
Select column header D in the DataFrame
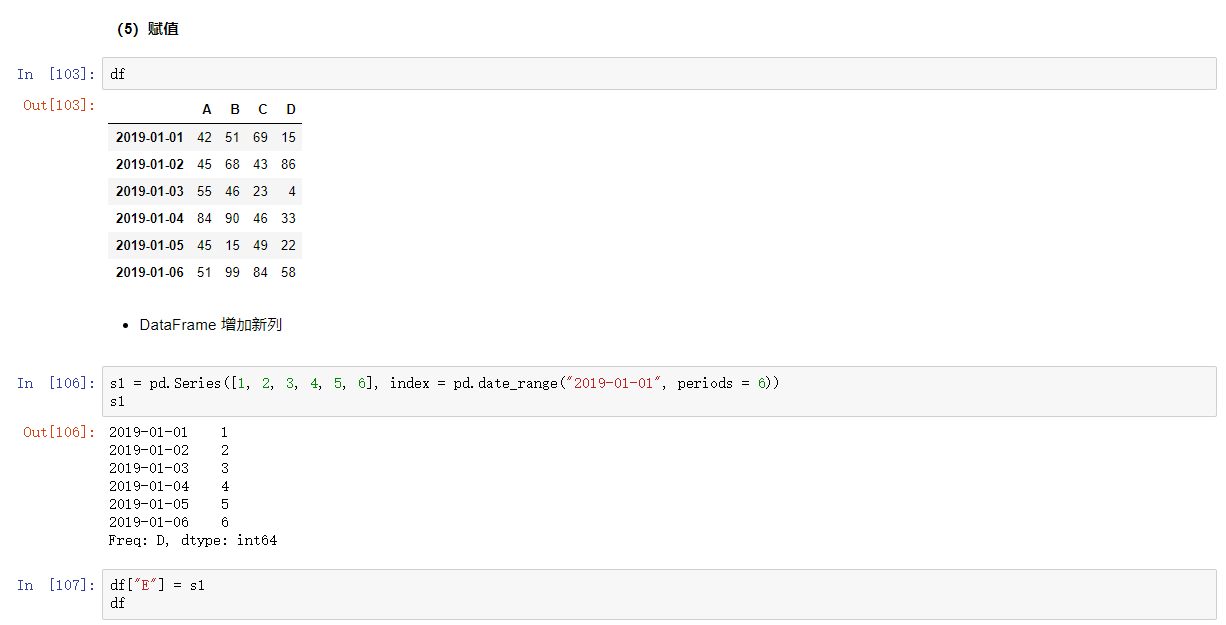(290, 109)
